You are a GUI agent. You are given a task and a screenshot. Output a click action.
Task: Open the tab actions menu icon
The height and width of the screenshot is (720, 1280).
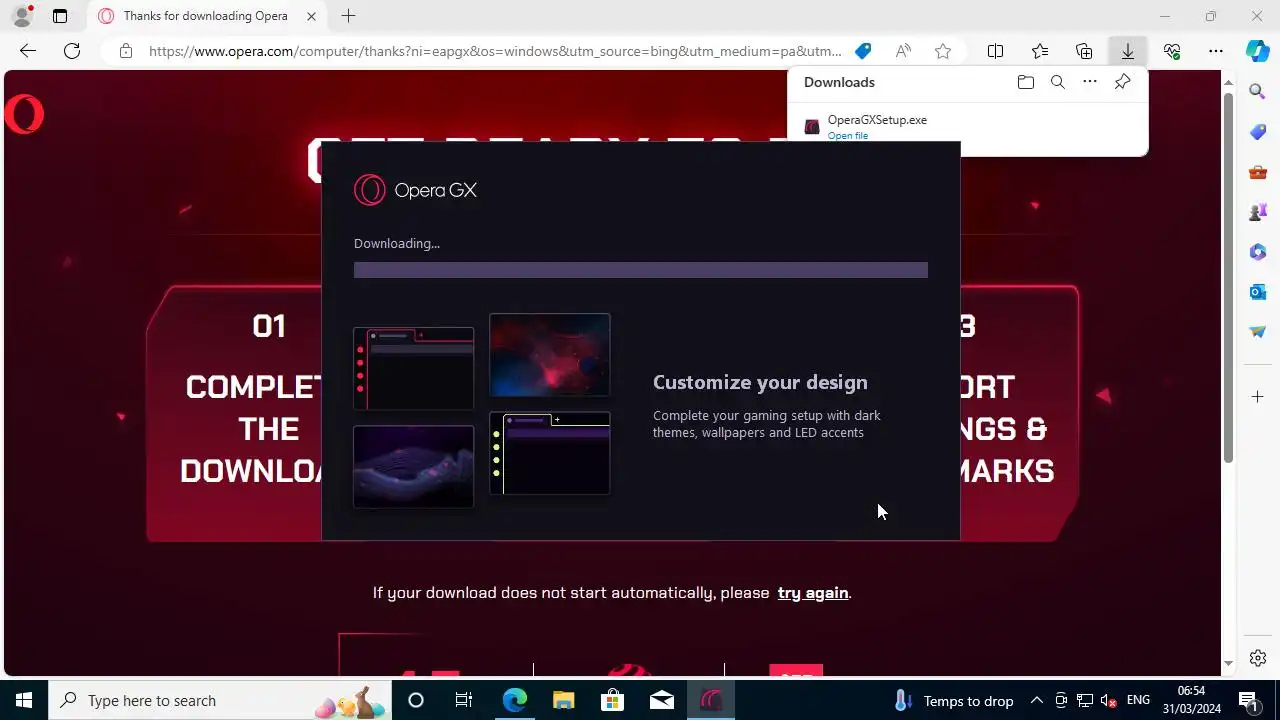[60, 16]
